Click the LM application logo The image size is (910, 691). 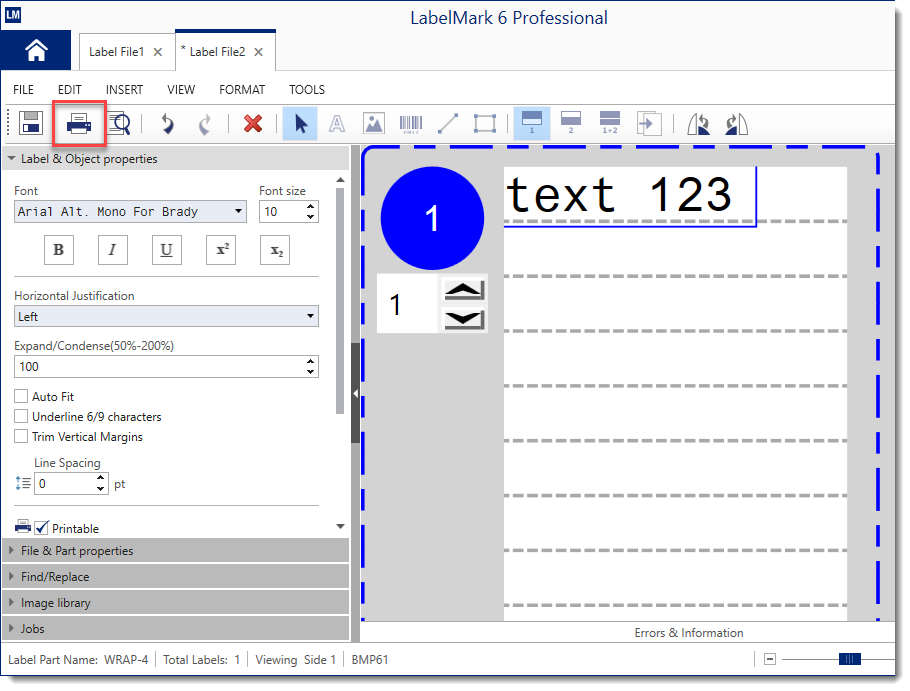pyautogui.click(x=13, y=15)
